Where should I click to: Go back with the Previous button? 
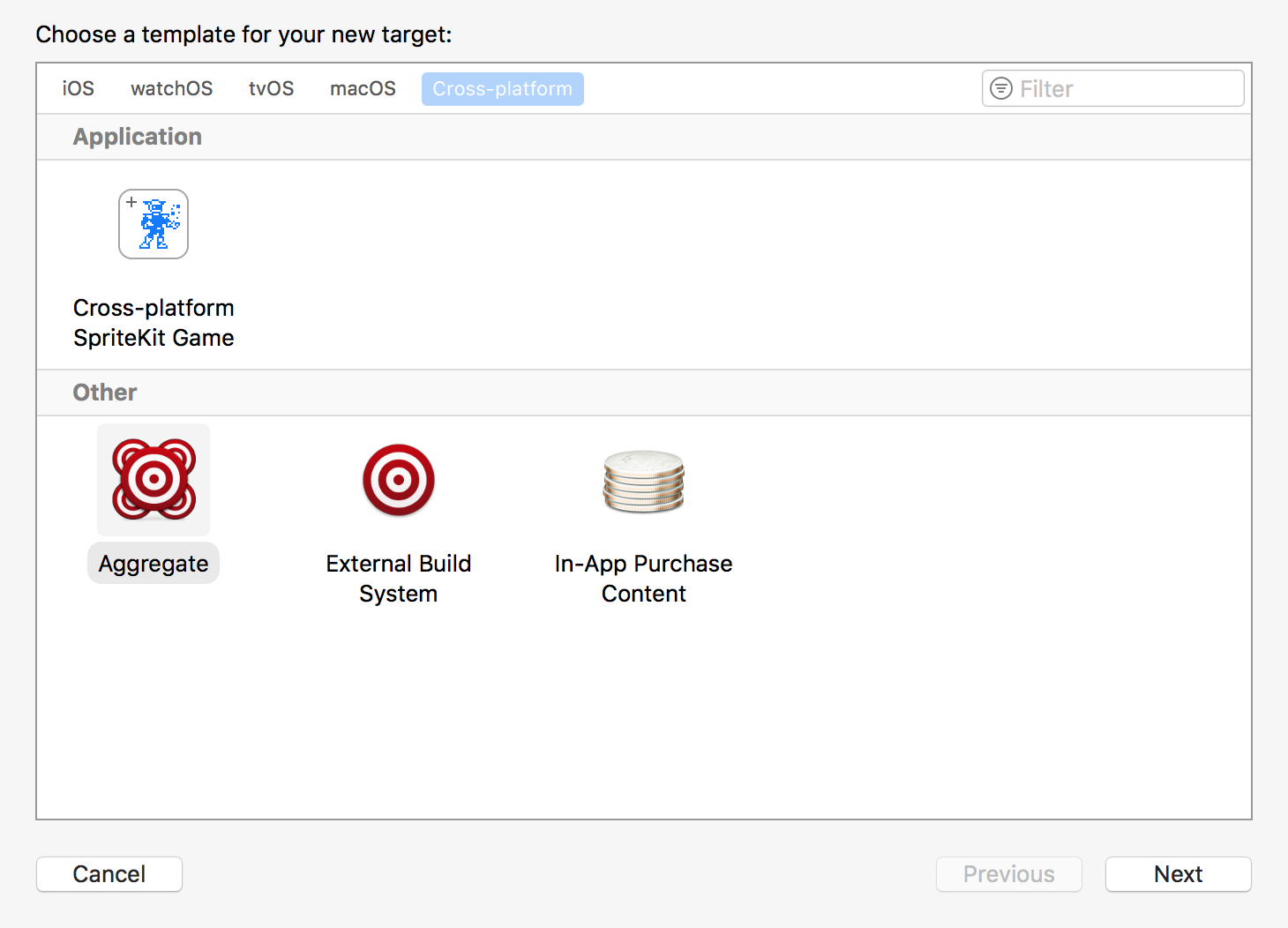tap(1008, 874)
